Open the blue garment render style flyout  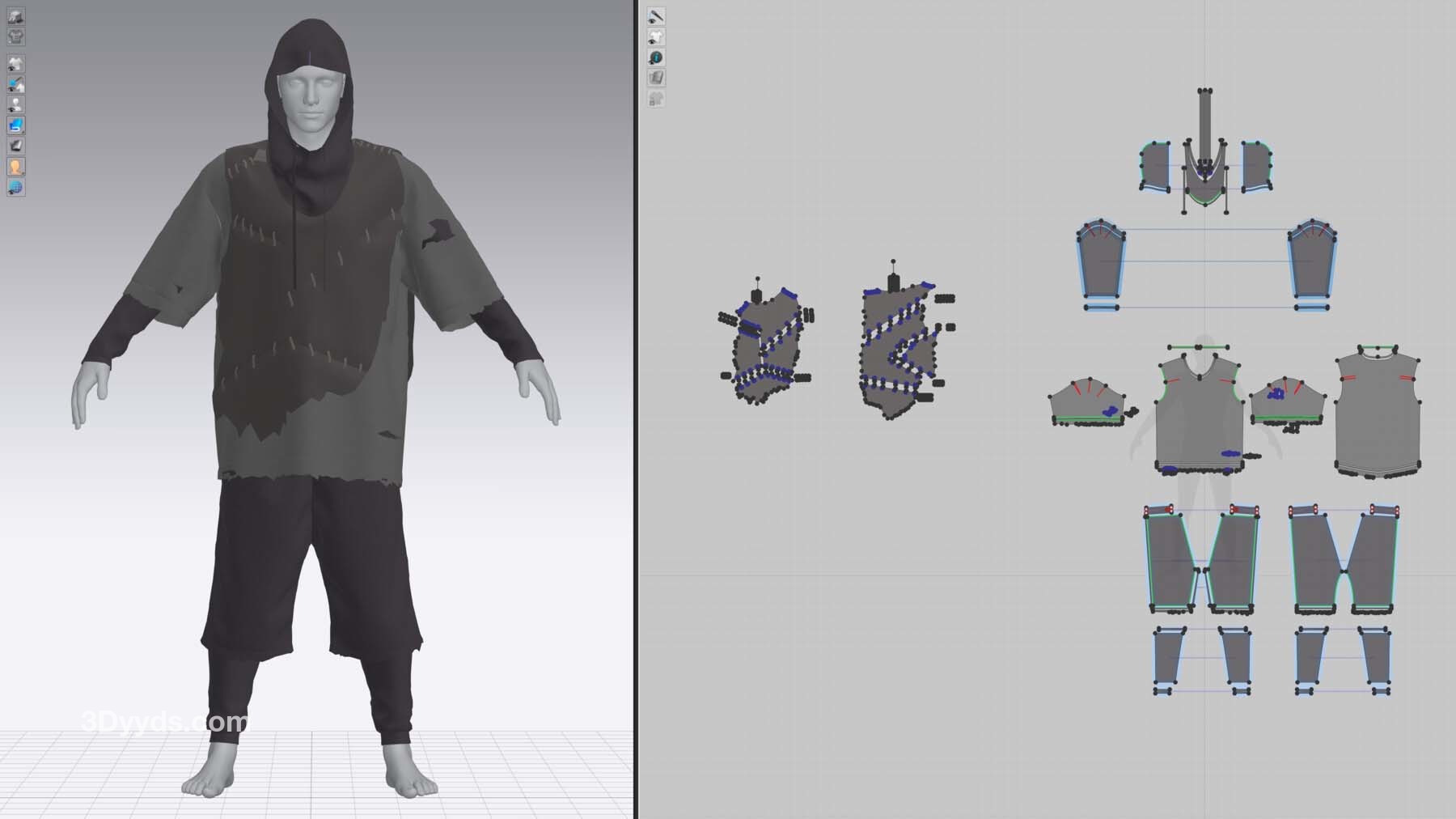pyautogui.click(x=15, y=125)
